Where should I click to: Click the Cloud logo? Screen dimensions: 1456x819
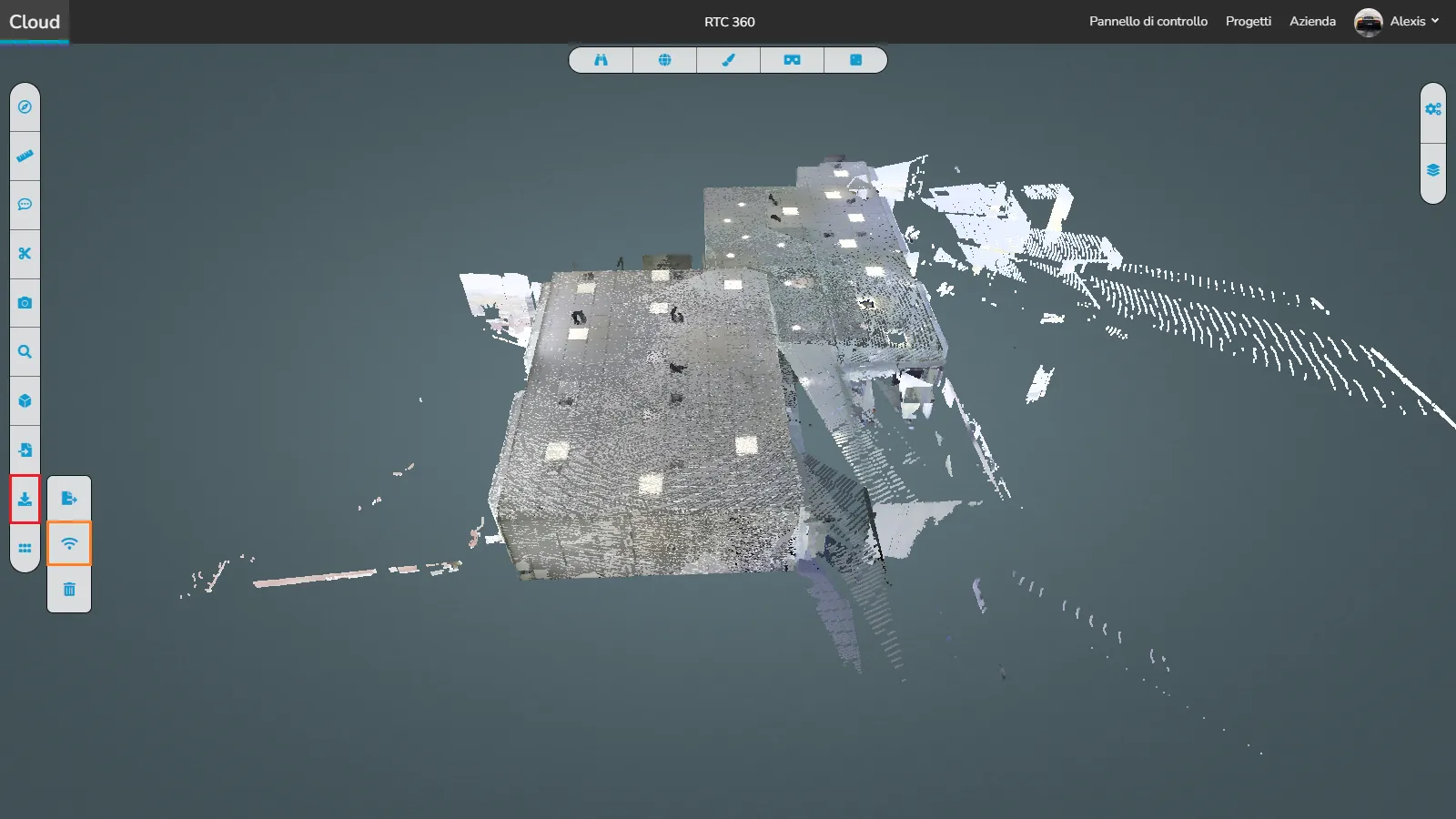(x=35, y=22)
